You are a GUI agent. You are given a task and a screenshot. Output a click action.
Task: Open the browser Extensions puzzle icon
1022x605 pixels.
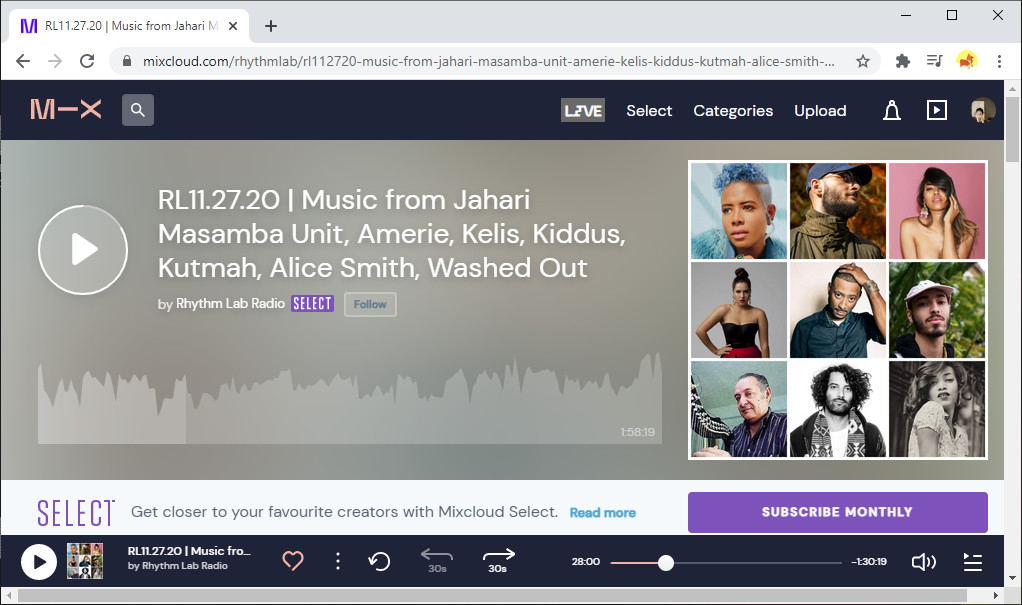[x=903, y=61]
